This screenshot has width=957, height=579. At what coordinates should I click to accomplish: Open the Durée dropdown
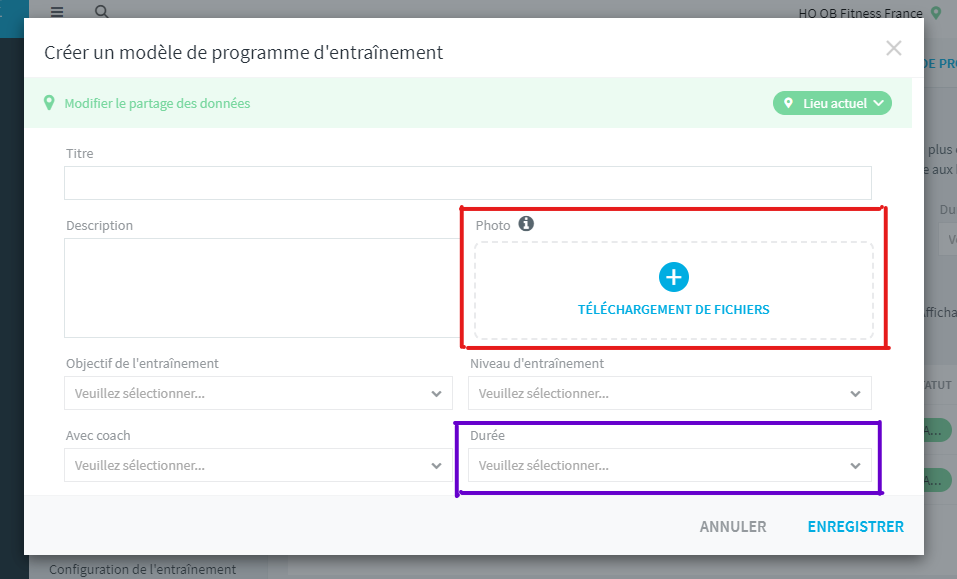[x=670, y=465]
